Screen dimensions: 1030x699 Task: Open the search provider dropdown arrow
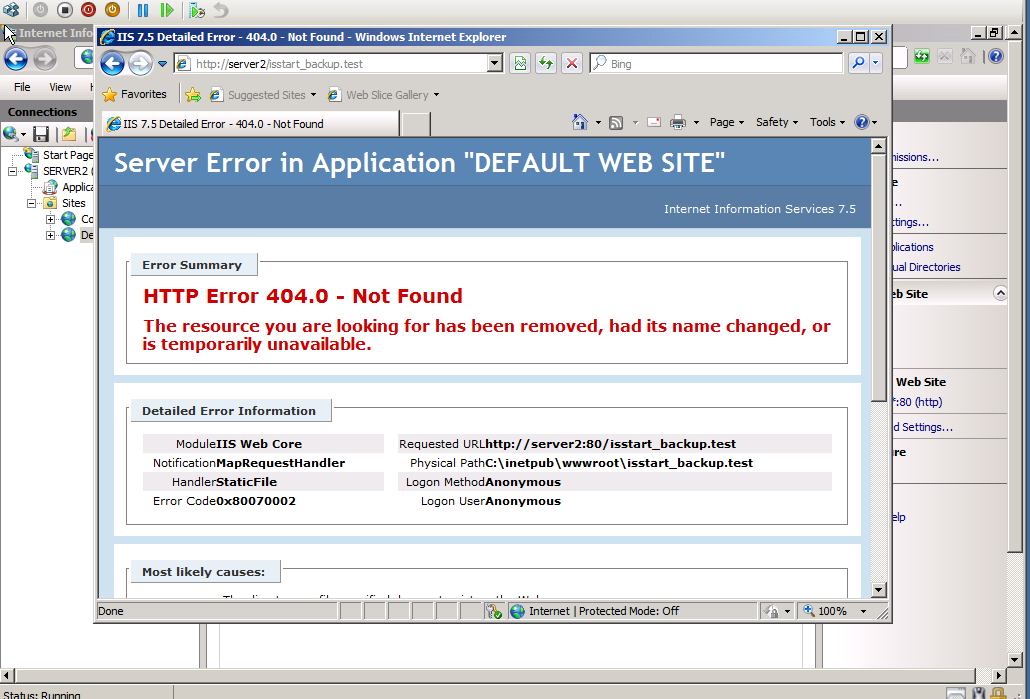click(876, 63)
